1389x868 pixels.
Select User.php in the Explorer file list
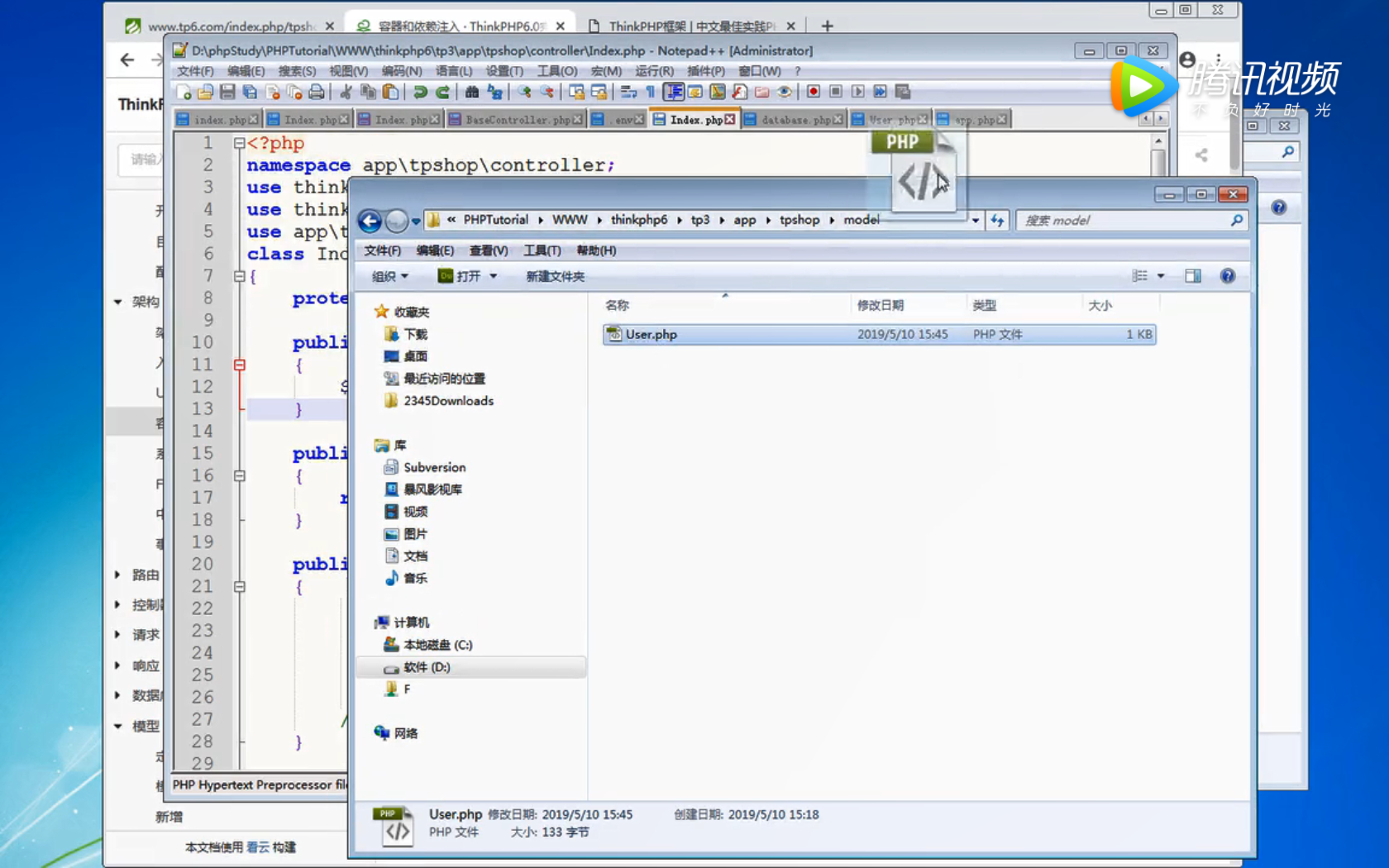(x=880, y=335)
